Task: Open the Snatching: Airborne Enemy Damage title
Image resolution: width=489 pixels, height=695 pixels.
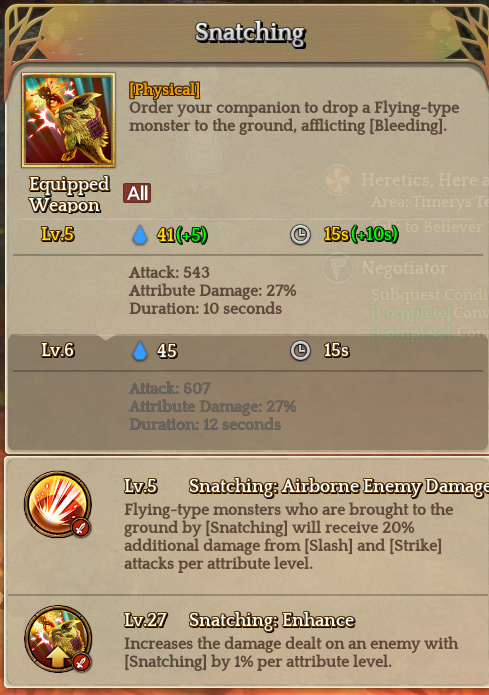Action: [339, 487]
